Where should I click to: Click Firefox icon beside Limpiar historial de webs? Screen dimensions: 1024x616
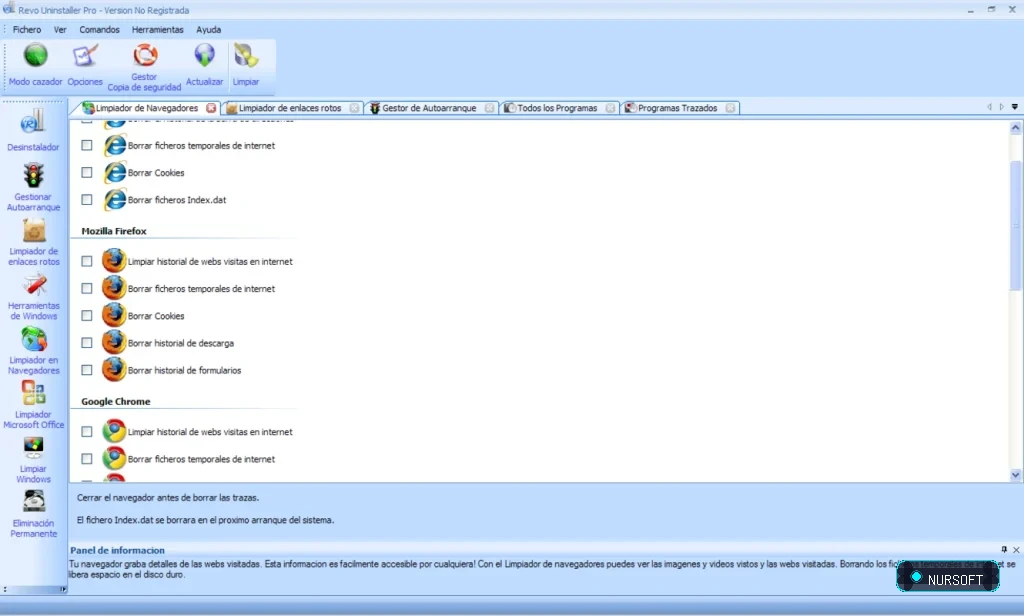114,261
